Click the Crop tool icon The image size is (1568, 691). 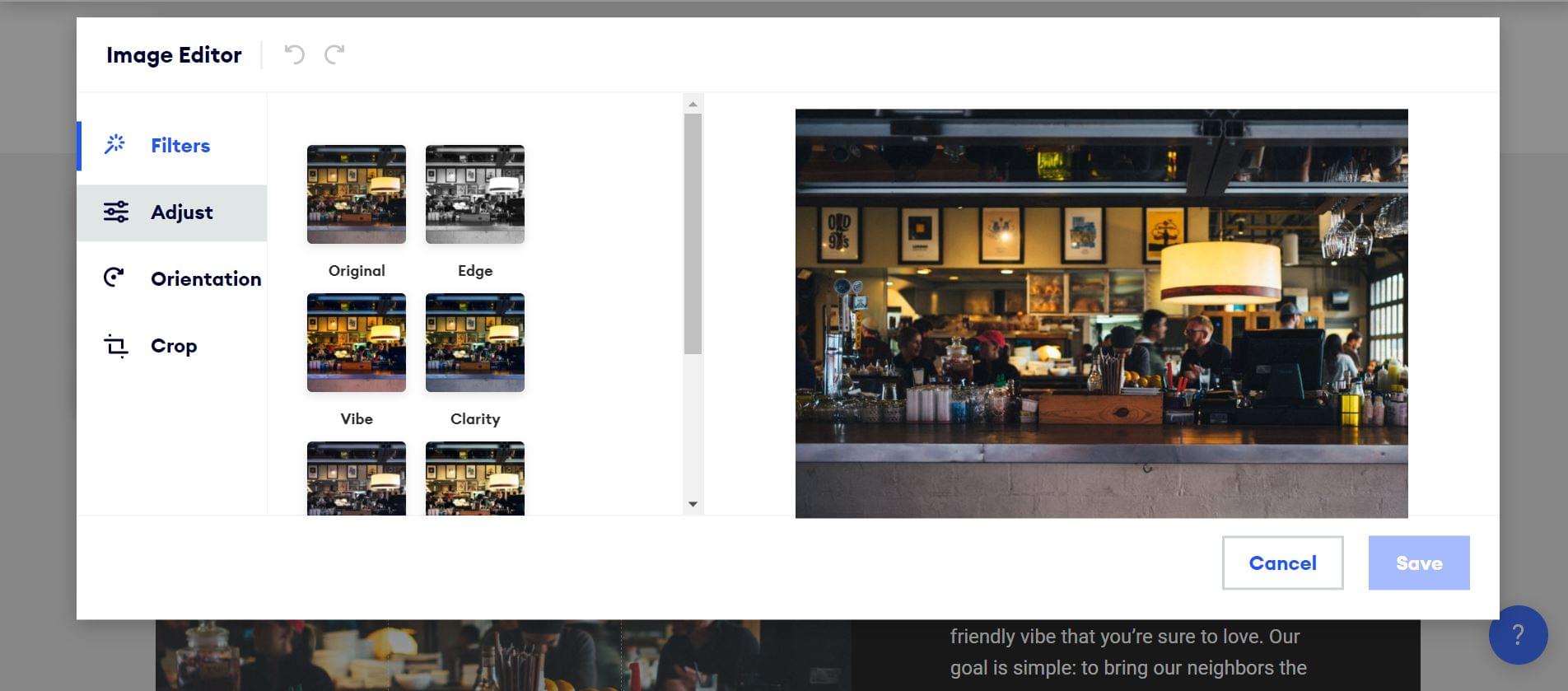(116, 346)
